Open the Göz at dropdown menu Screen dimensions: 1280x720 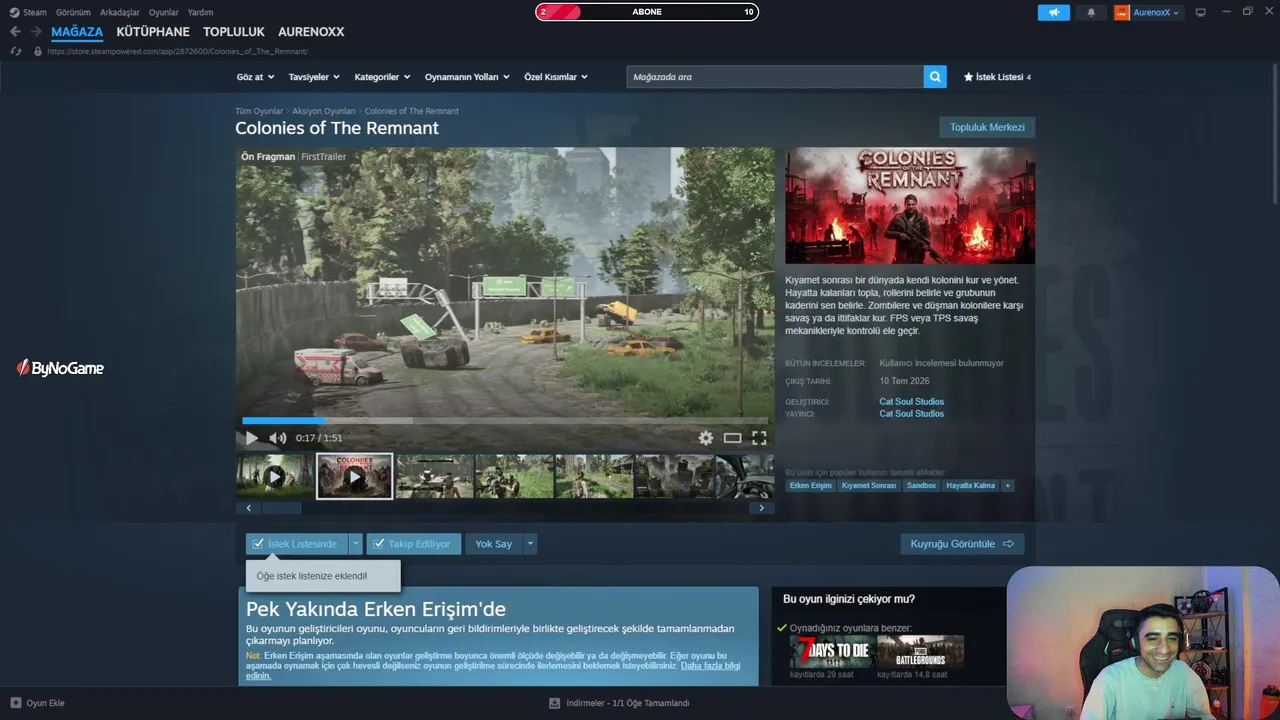point(255,77)
